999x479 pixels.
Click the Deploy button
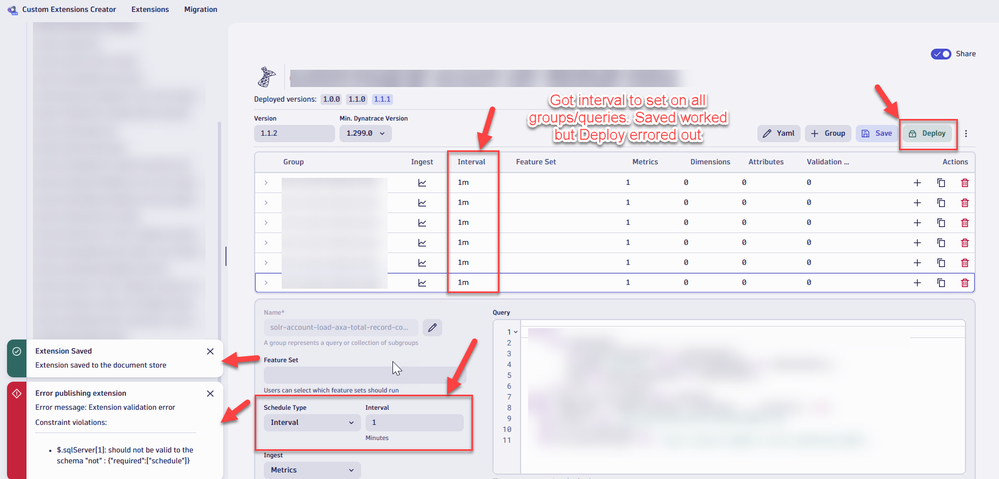pyautogui.click(x=927, y=133)
